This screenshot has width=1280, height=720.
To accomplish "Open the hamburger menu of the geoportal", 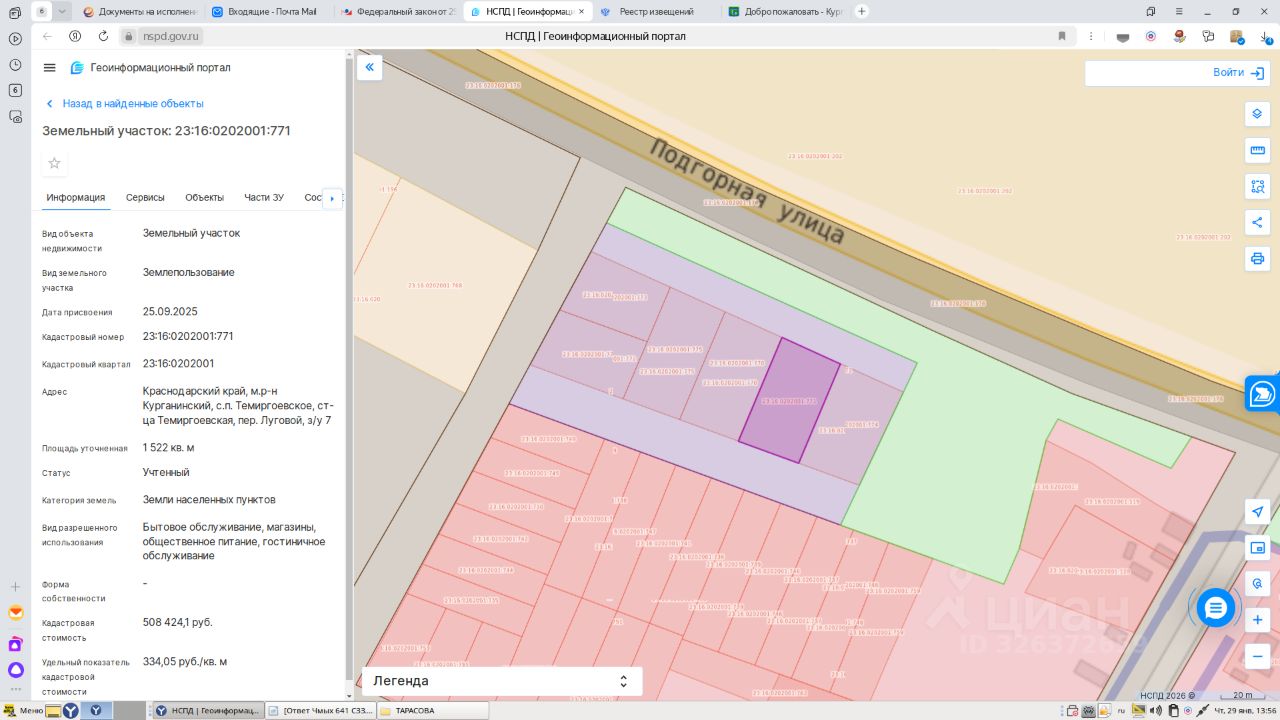I will 50,67.
